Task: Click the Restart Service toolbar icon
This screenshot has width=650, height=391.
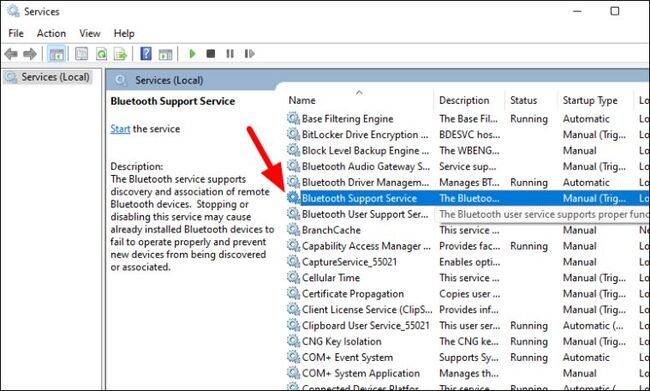Action: pos(249,53)
